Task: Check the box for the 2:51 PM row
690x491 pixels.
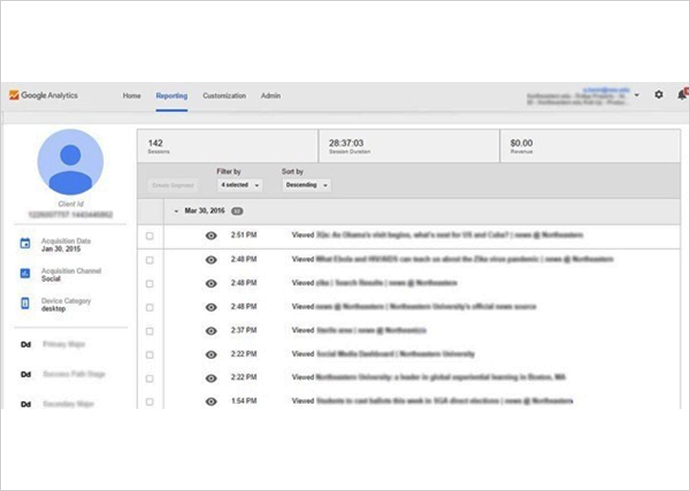Action: (x=150, y=236)
